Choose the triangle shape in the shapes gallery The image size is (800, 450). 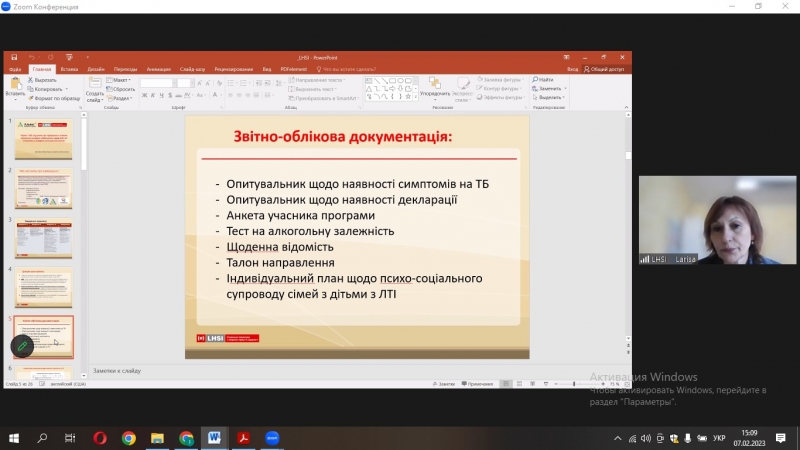[x=369, y=89]
